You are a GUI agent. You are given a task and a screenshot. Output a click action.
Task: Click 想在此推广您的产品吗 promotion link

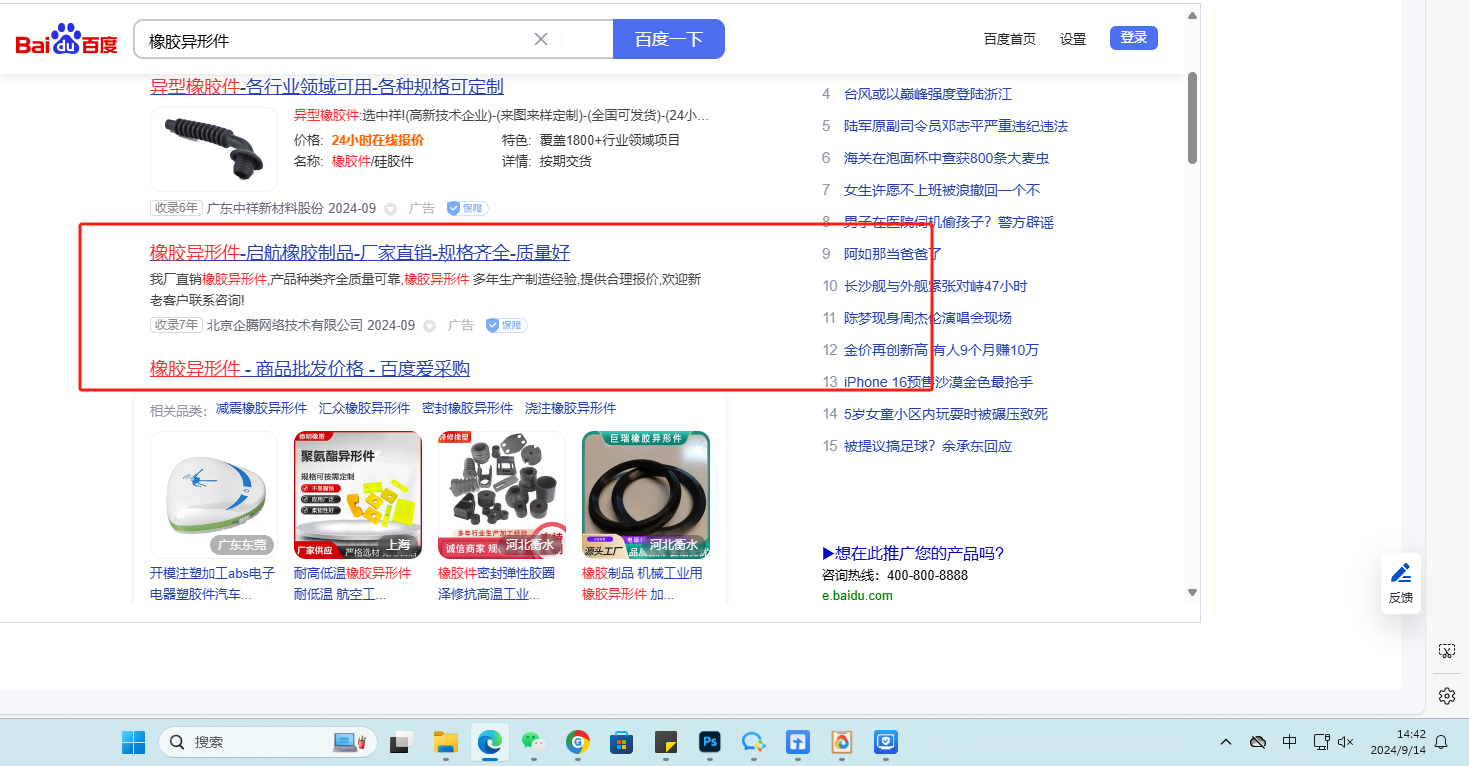(x=912, y=553)
